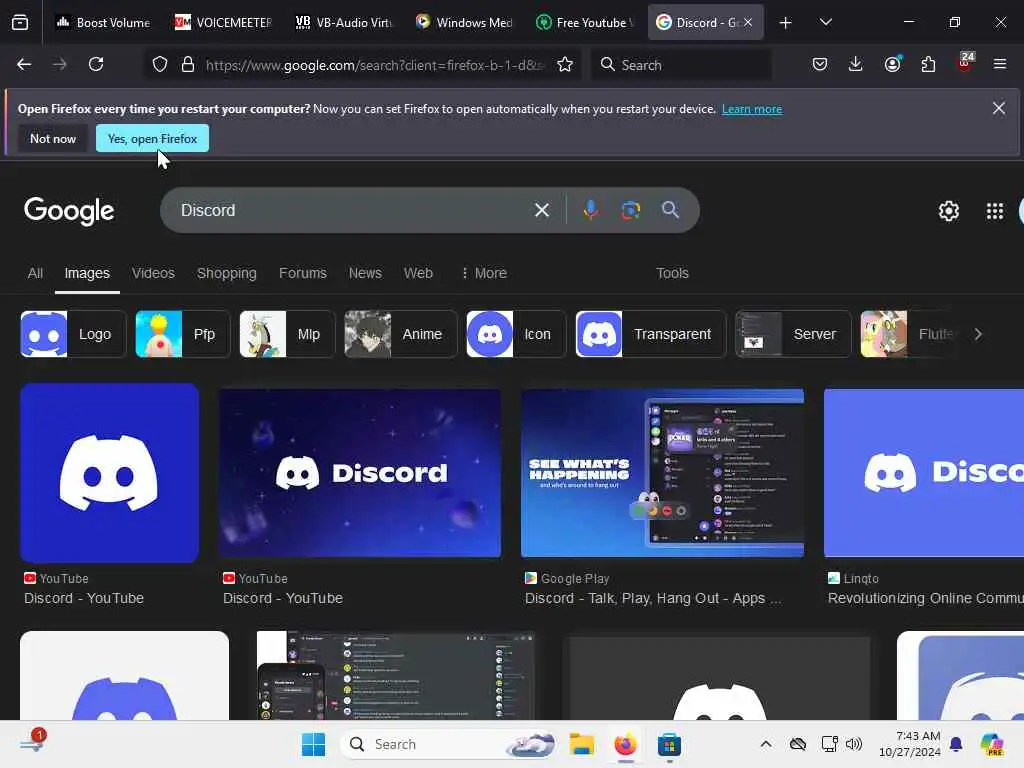This screenshot has height=768, width=1024.
Task: Switch to the Windows Media tab
Action: [x=464, y=23]
